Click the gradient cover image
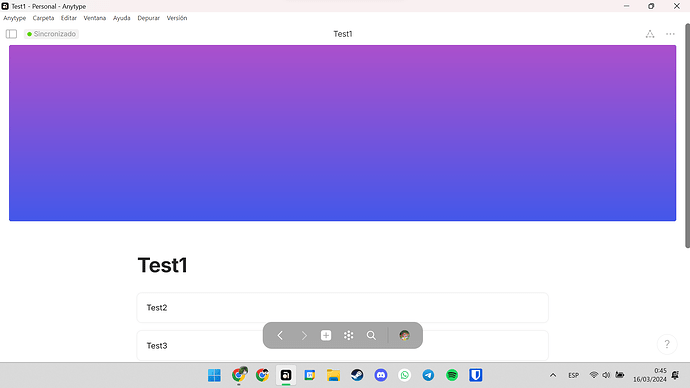This screenshot has height=388, width=690. 342,133
